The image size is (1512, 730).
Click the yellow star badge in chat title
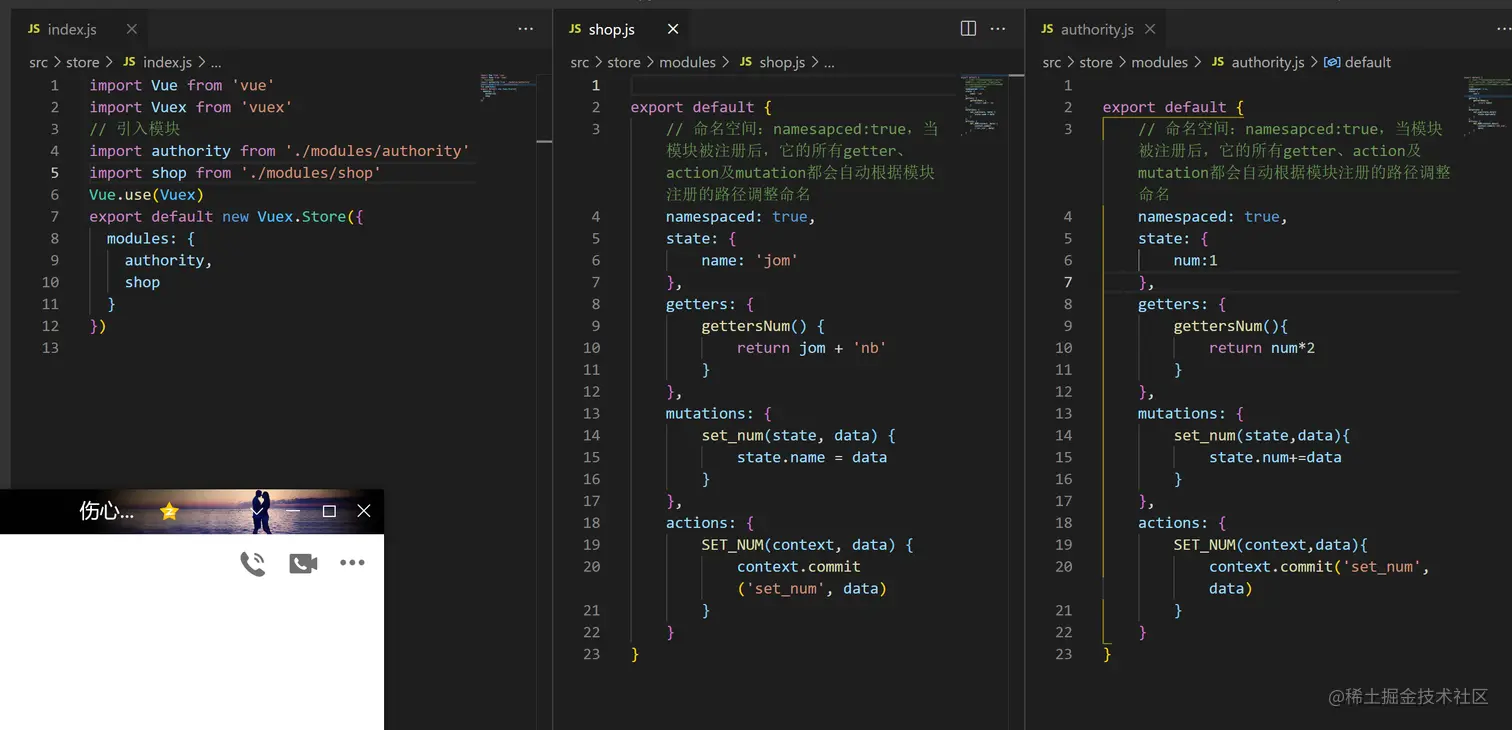(x=169, y=512)
